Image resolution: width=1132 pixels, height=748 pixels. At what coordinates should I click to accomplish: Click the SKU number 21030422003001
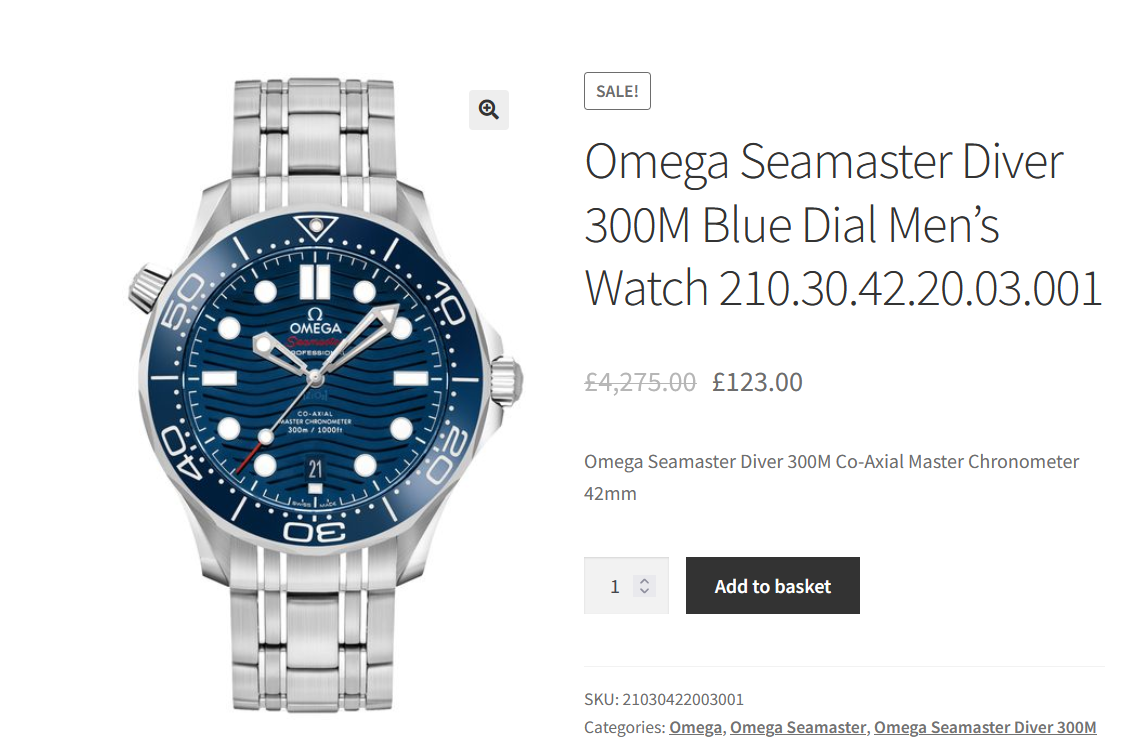(683, 699)
